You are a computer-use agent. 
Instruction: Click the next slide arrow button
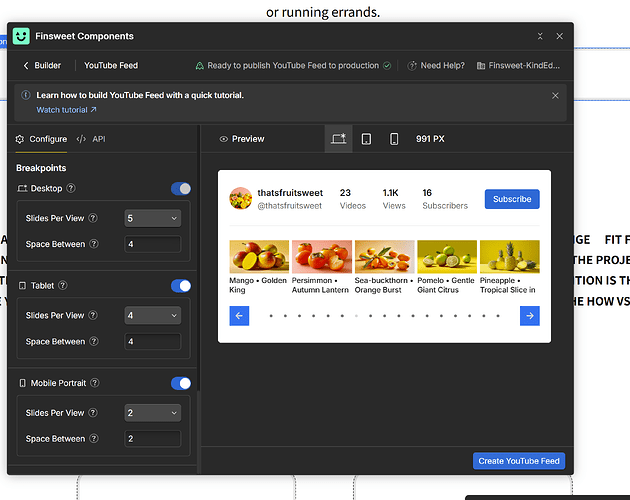530,316
